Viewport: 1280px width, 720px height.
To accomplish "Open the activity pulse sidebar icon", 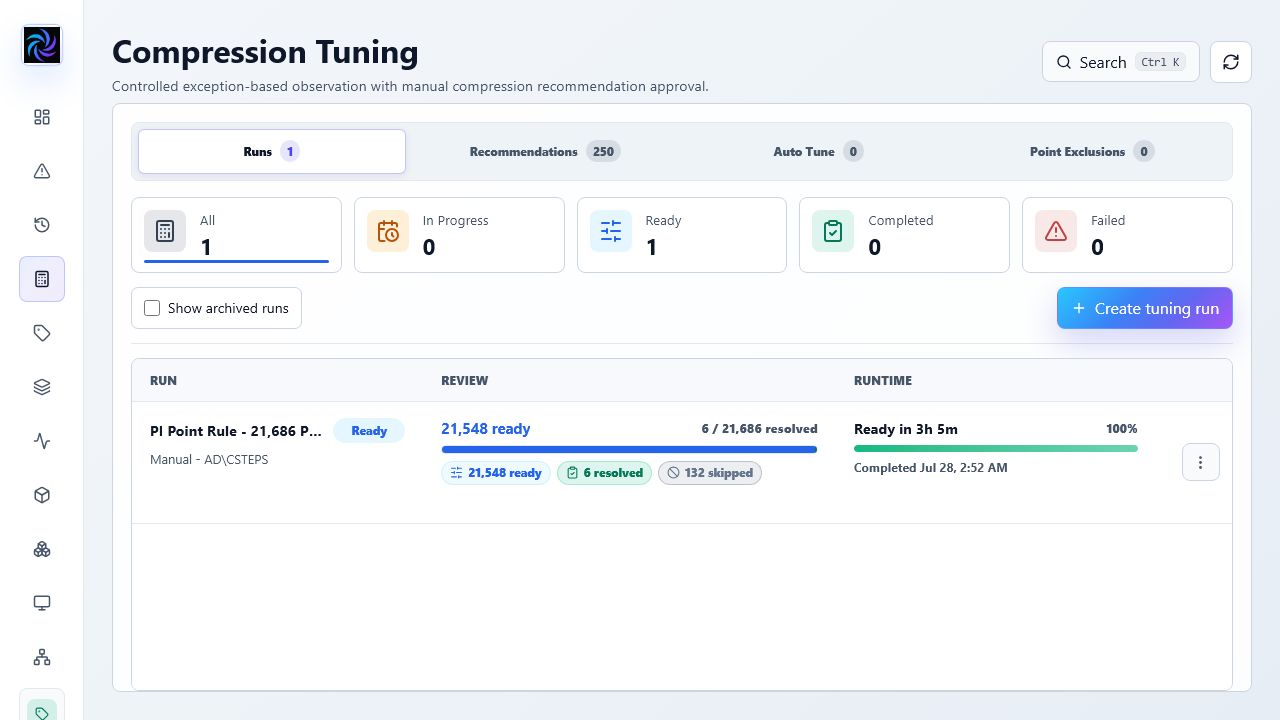I will pos(42,441).
